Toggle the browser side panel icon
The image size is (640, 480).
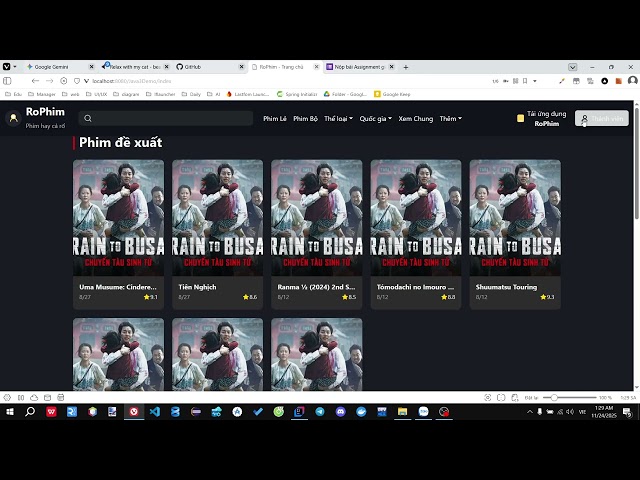(7, 81)
